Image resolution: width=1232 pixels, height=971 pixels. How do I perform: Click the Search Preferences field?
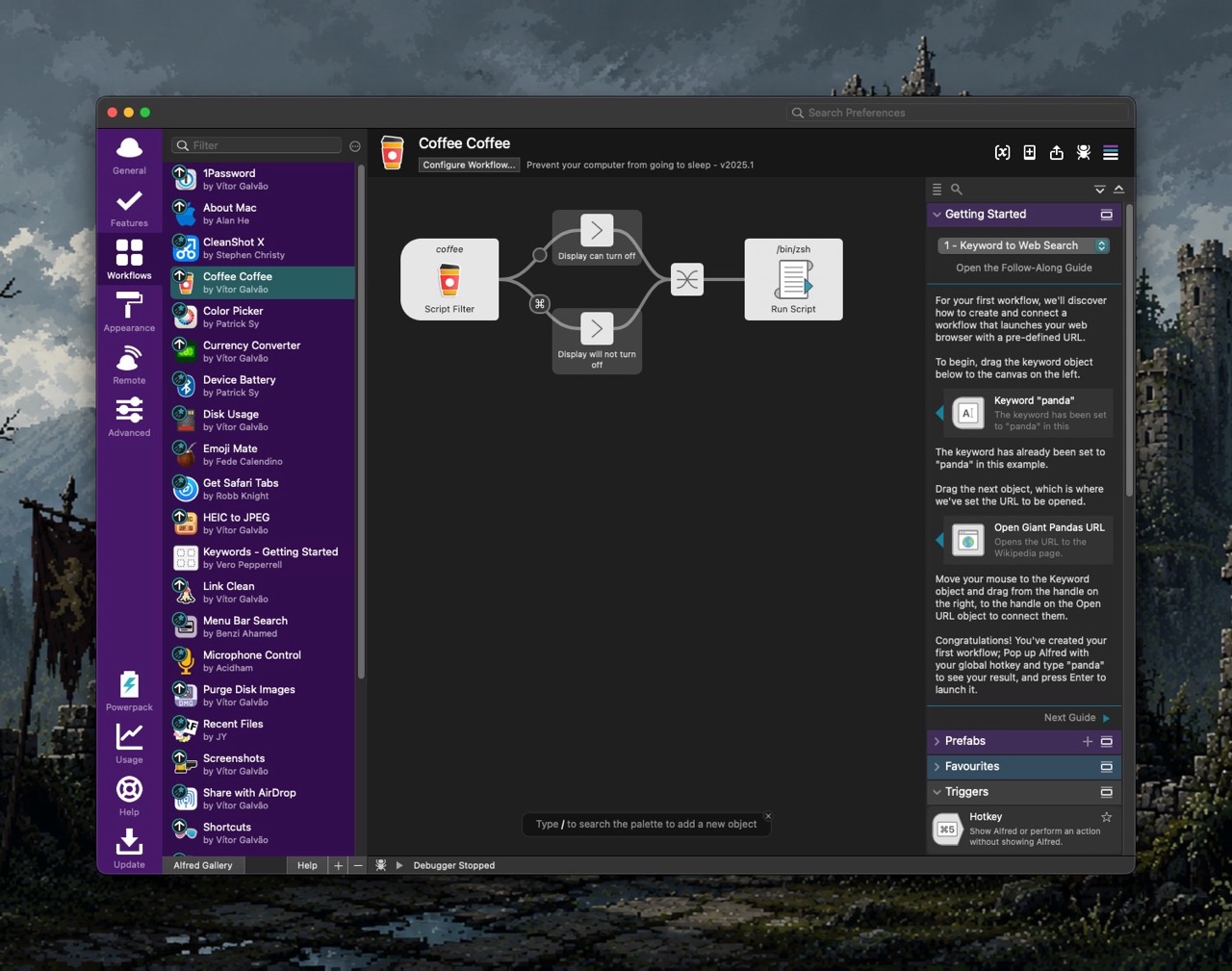tap(959, 113)
